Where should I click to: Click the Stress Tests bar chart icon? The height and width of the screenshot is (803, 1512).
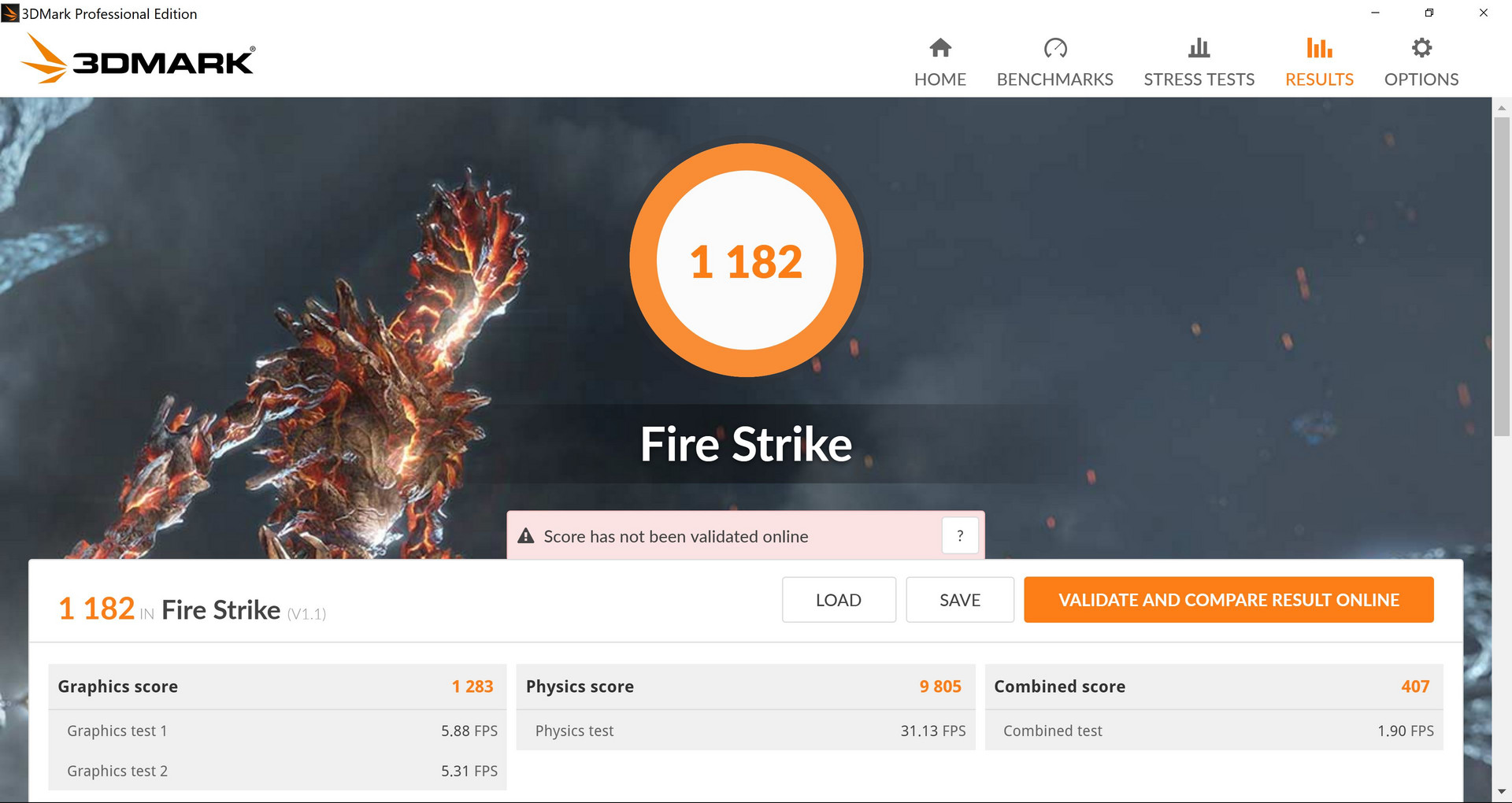[x=1199, y=48]
